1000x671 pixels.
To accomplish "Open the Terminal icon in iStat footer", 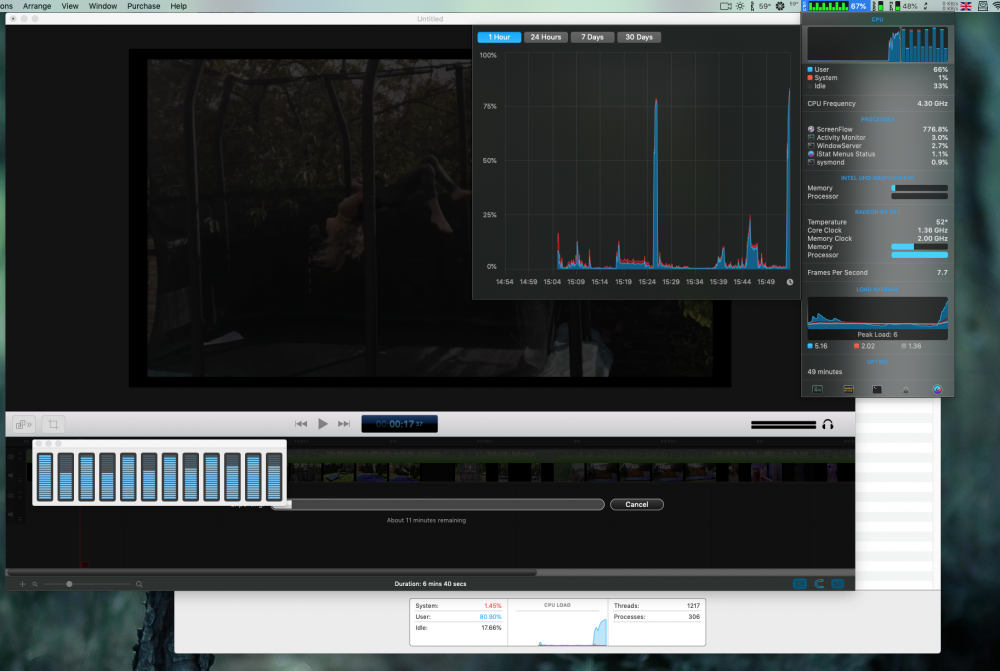I will coord(878,389).
